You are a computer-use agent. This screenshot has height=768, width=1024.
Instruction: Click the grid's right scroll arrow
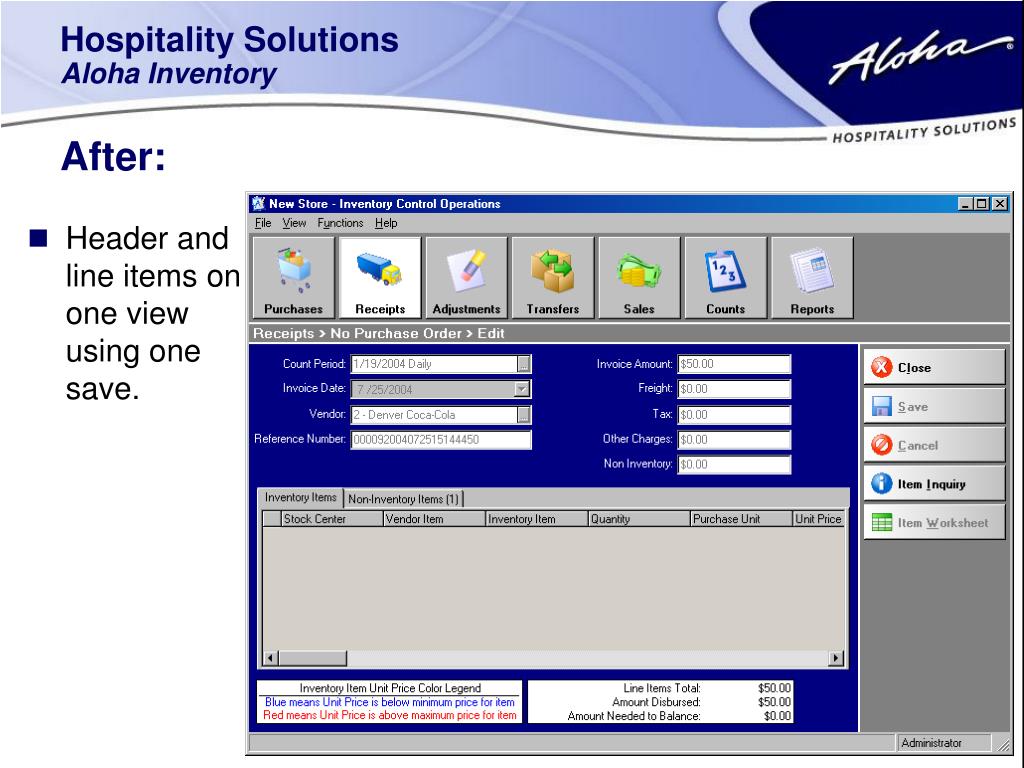tap(836, 658)
